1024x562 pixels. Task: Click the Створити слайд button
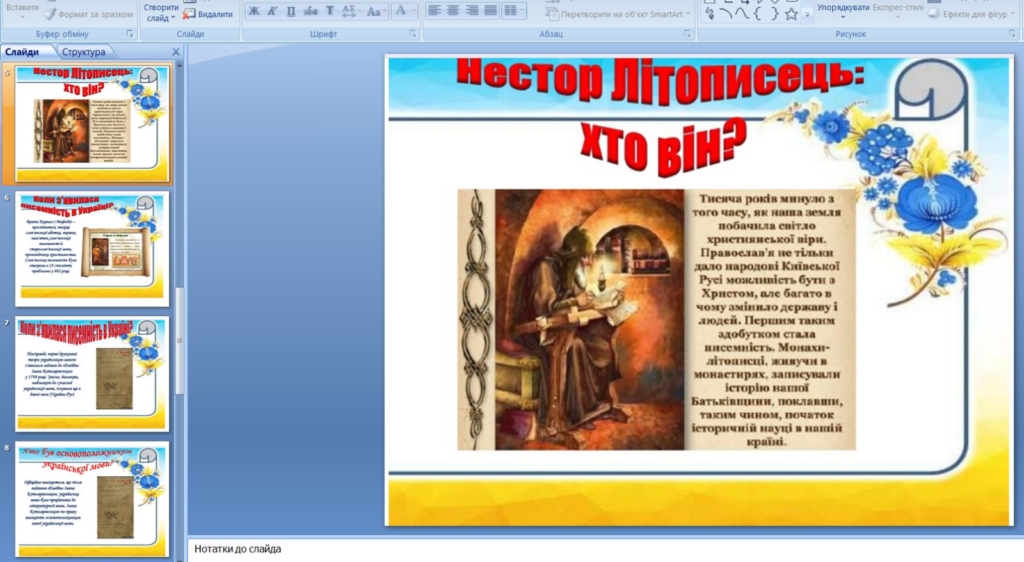click(160, 12)
